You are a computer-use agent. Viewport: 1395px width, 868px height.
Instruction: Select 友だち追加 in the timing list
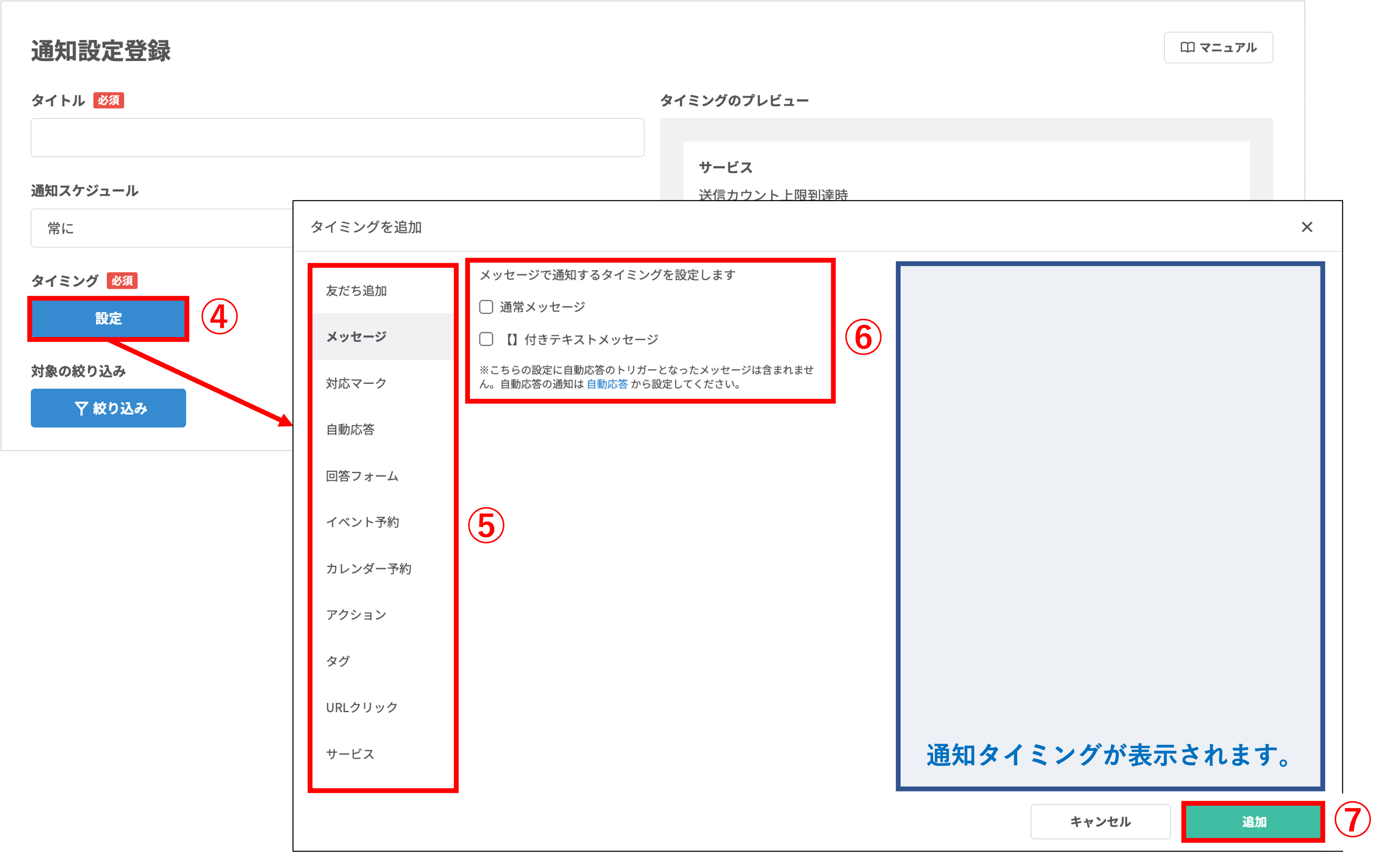pos(356,291)
